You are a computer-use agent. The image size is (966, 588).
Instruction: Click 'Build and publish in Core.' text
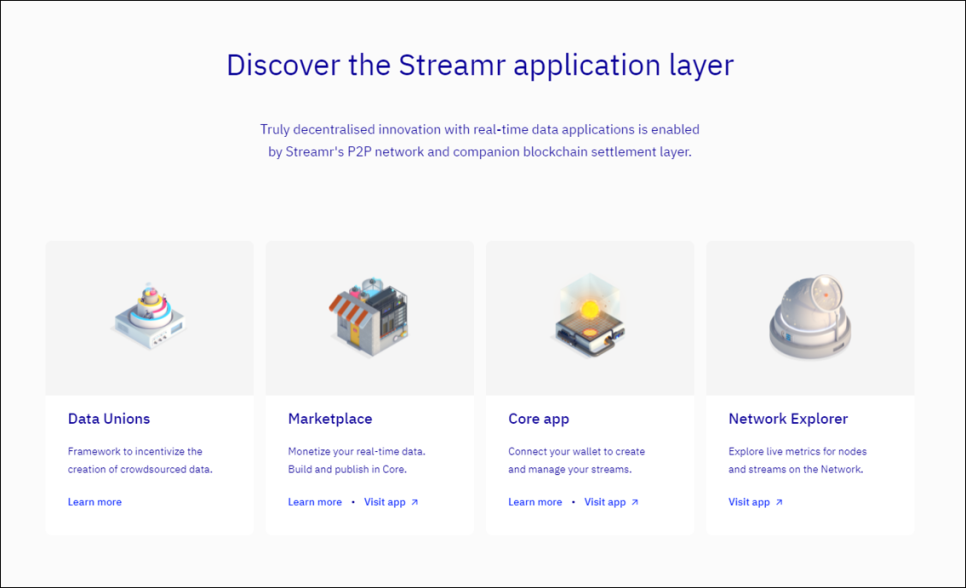tap(347, 470)
